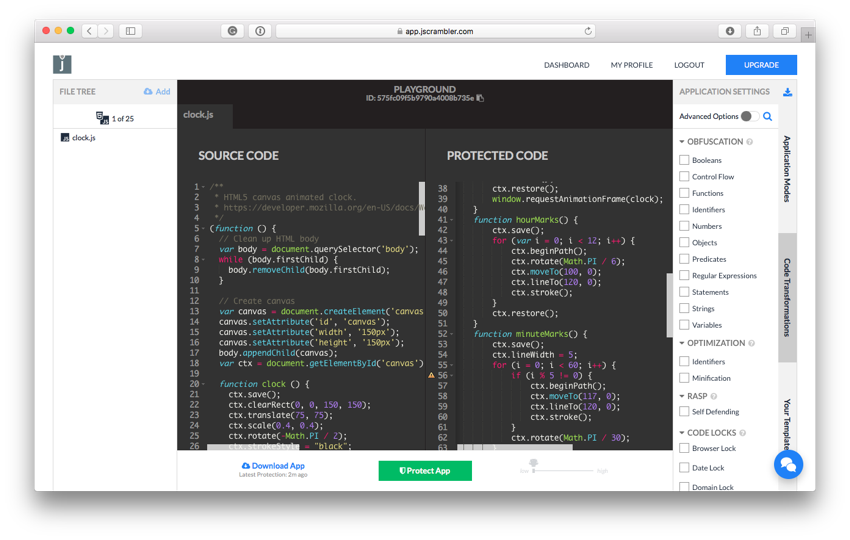Click the Obfuscation help question icon
Viewport: 850px width, 540px height.
(x=750, y=142)
